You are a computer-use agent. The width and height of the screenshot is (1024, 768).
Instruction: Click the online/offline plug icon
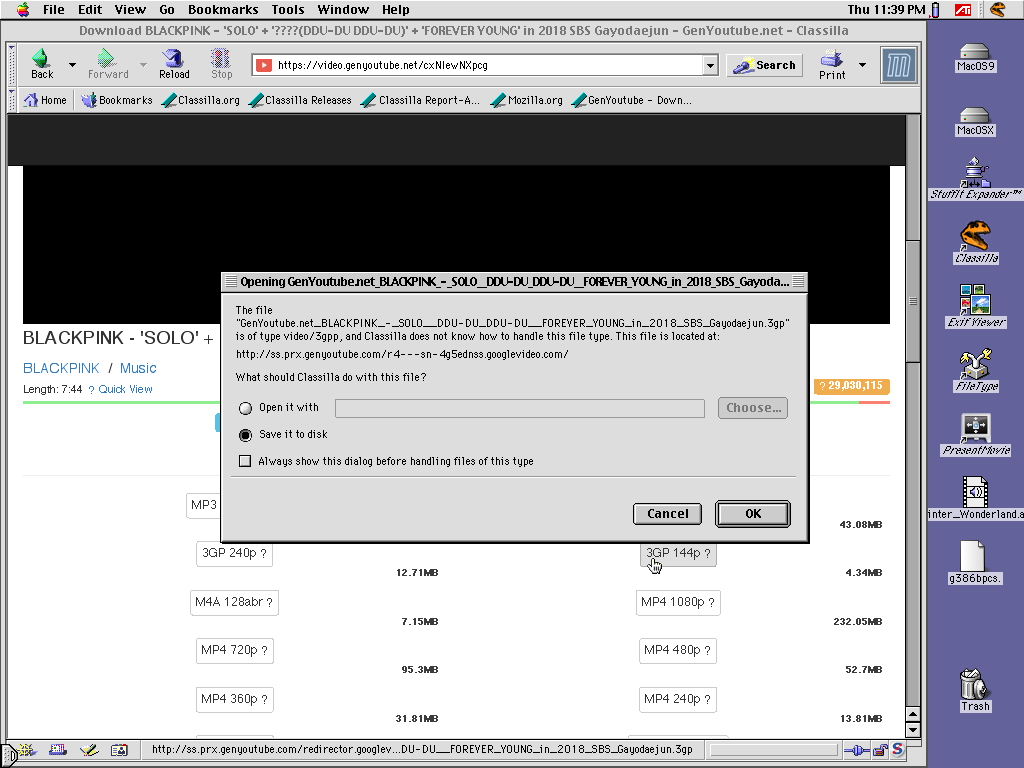click(x=857, y=750)
